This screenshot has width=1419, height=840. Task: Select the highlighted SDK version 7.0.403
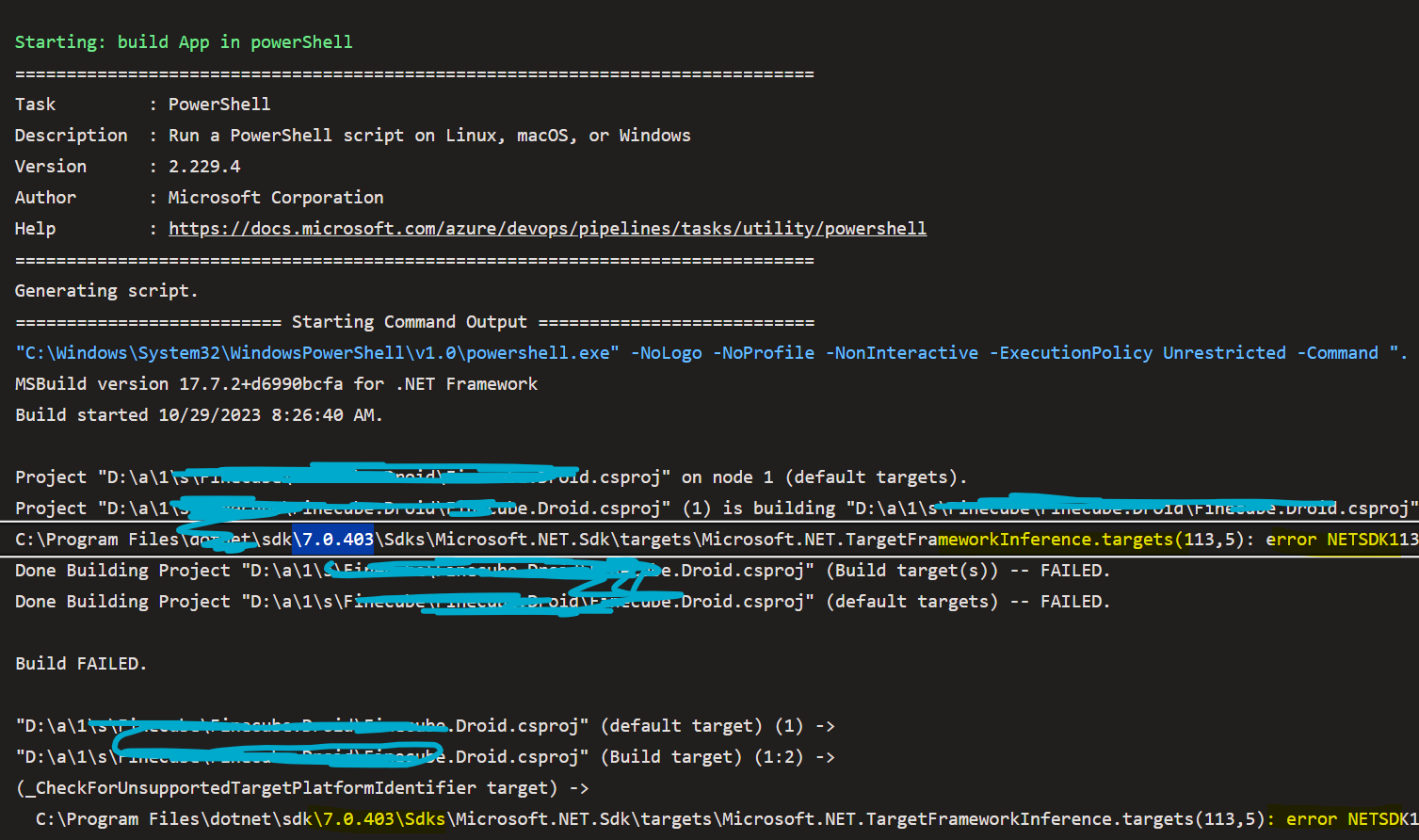(334, 539)
